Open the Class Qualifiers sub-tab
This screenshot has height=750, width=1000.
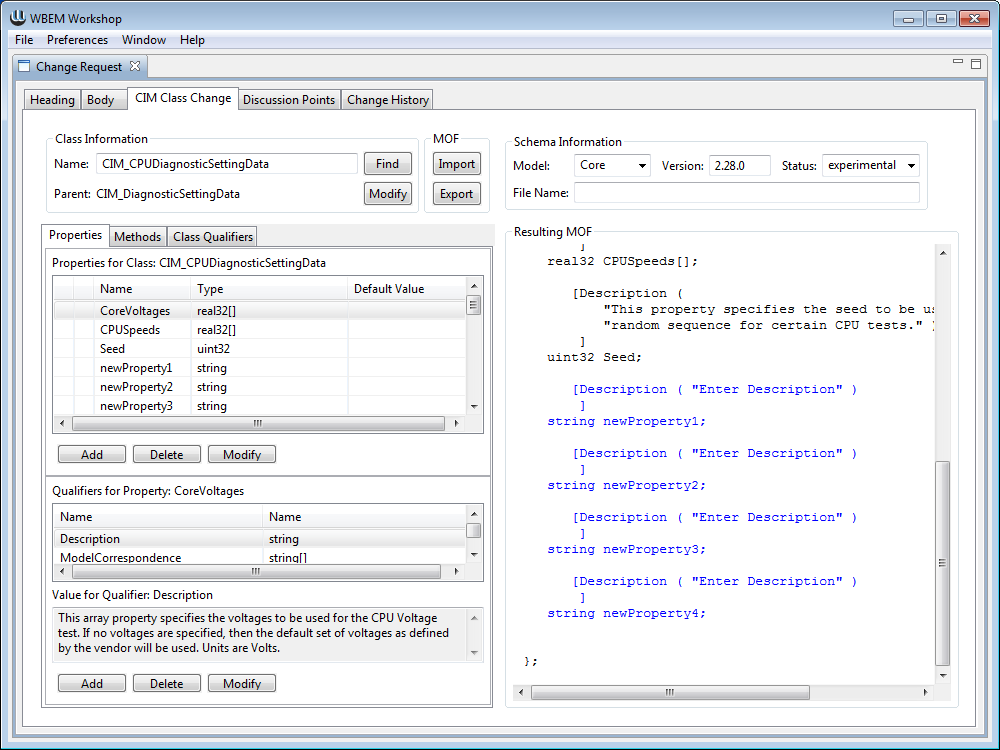[x=213, y=237]
